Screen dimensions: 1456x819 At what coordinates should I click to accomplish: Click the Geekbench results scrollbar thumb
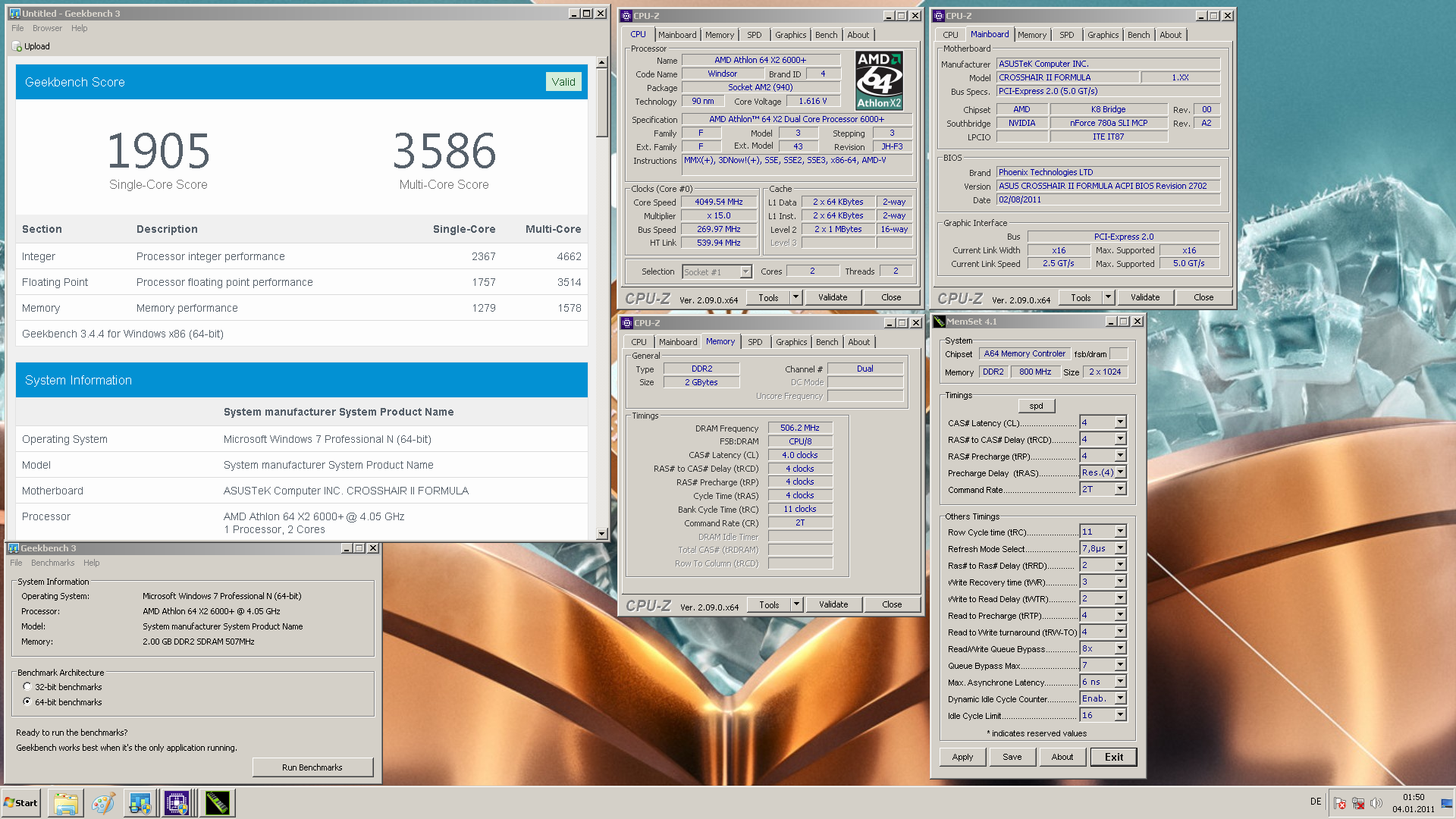pyautogui.click(x=601, y=103)
